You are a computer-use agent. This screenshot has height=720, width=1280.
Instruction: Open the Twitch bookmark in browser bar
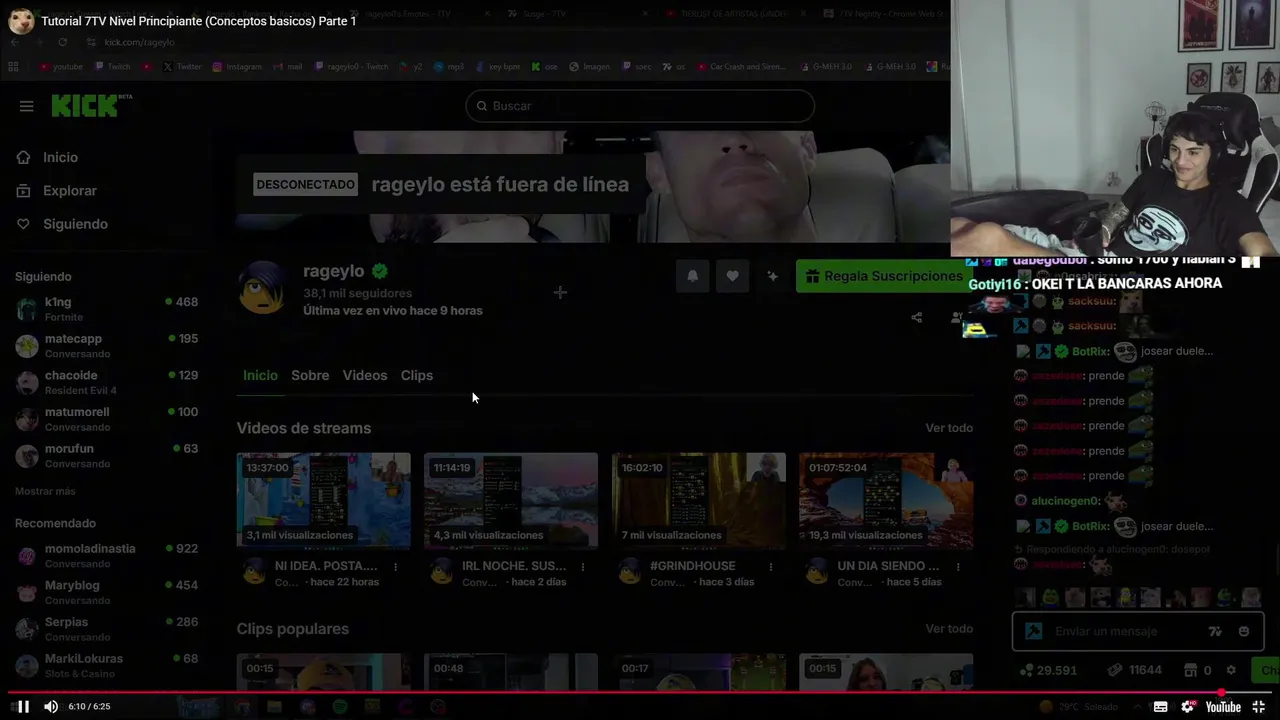(112, 67)
